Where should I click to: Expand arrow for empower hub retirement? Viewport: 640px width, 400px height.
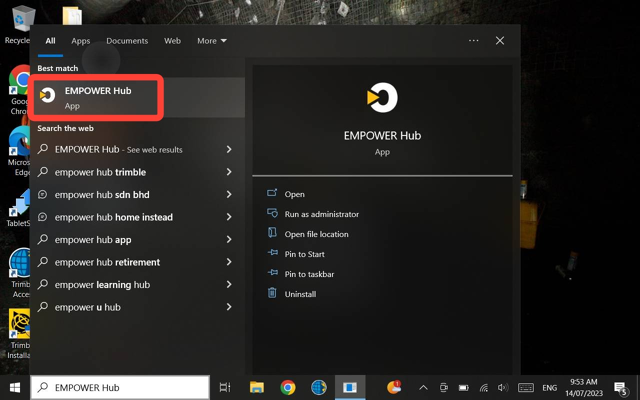tap(229, 262)
